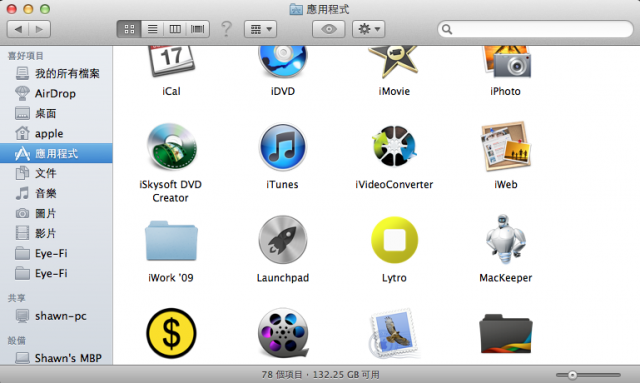The width and height of the screenshot is (640, 383).
Task: Select the yellow dollar sign app icon
Action: point(171,333)
